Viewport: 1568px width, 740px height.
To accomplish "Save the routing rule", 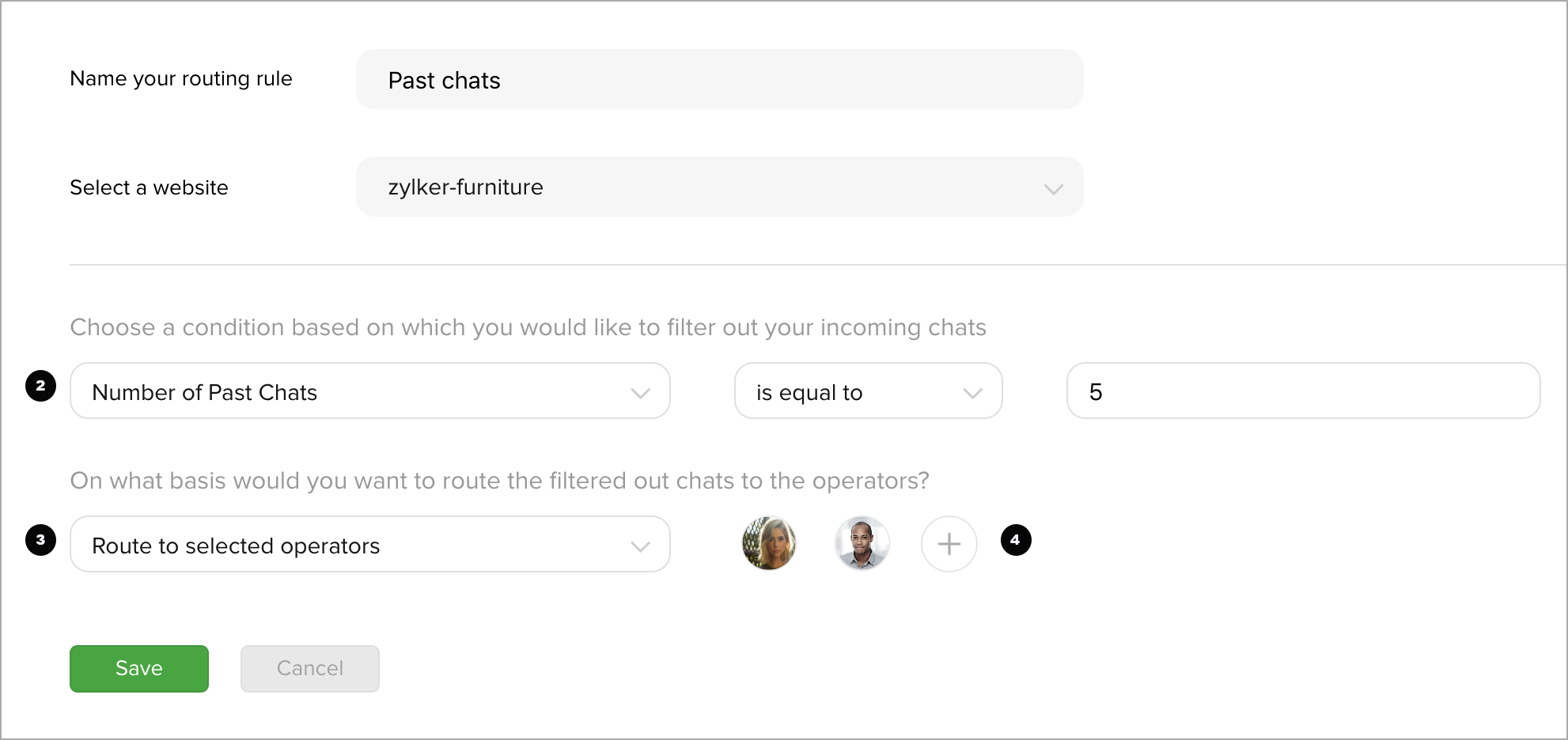I will [139, 669].
